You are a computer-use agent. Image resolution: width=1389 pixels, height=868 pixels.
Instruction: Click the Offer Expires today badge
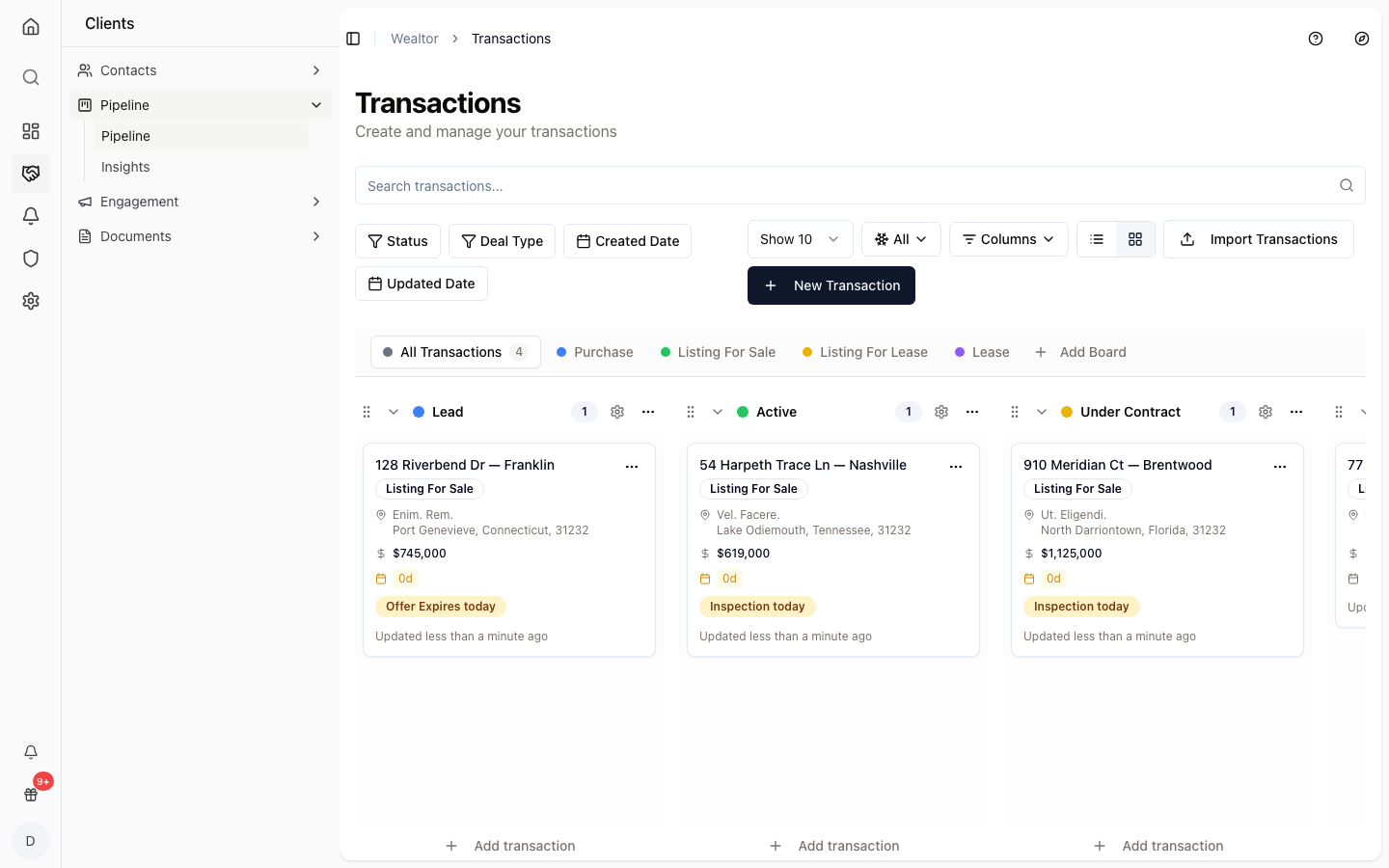(x=441, y=607)
